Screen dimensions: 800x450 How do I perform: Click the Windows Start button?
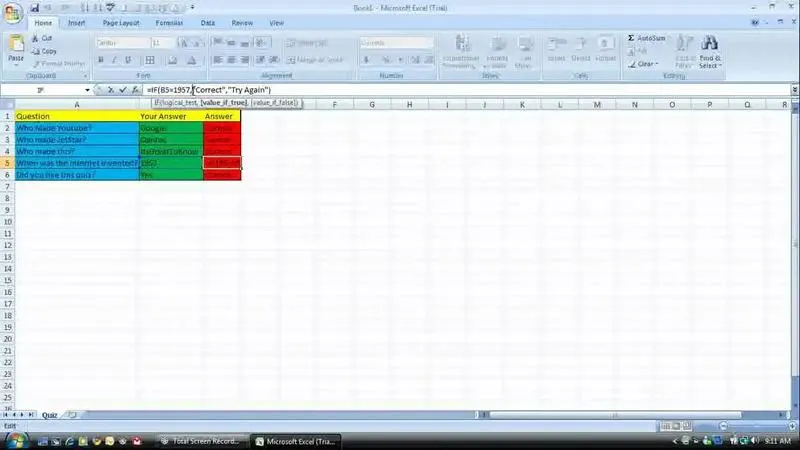click(12, 439)
